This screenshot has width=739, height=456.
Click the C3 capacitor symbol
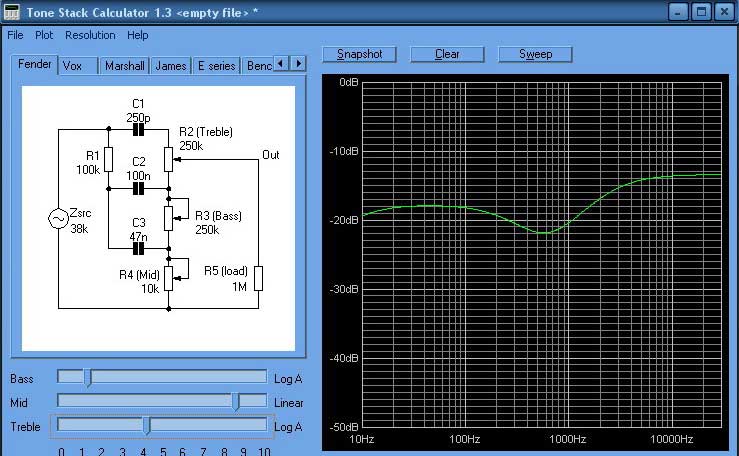(138, 248)
